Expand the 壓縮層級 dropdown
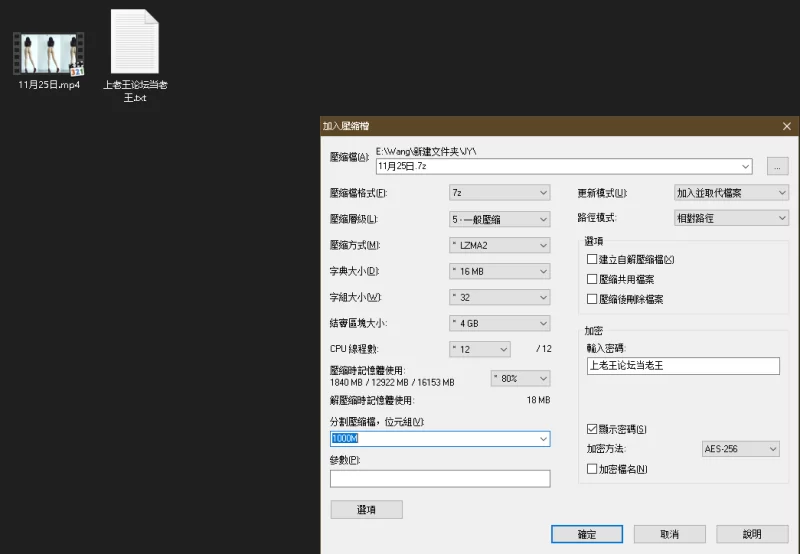800x554 pixels. point(499,219)
